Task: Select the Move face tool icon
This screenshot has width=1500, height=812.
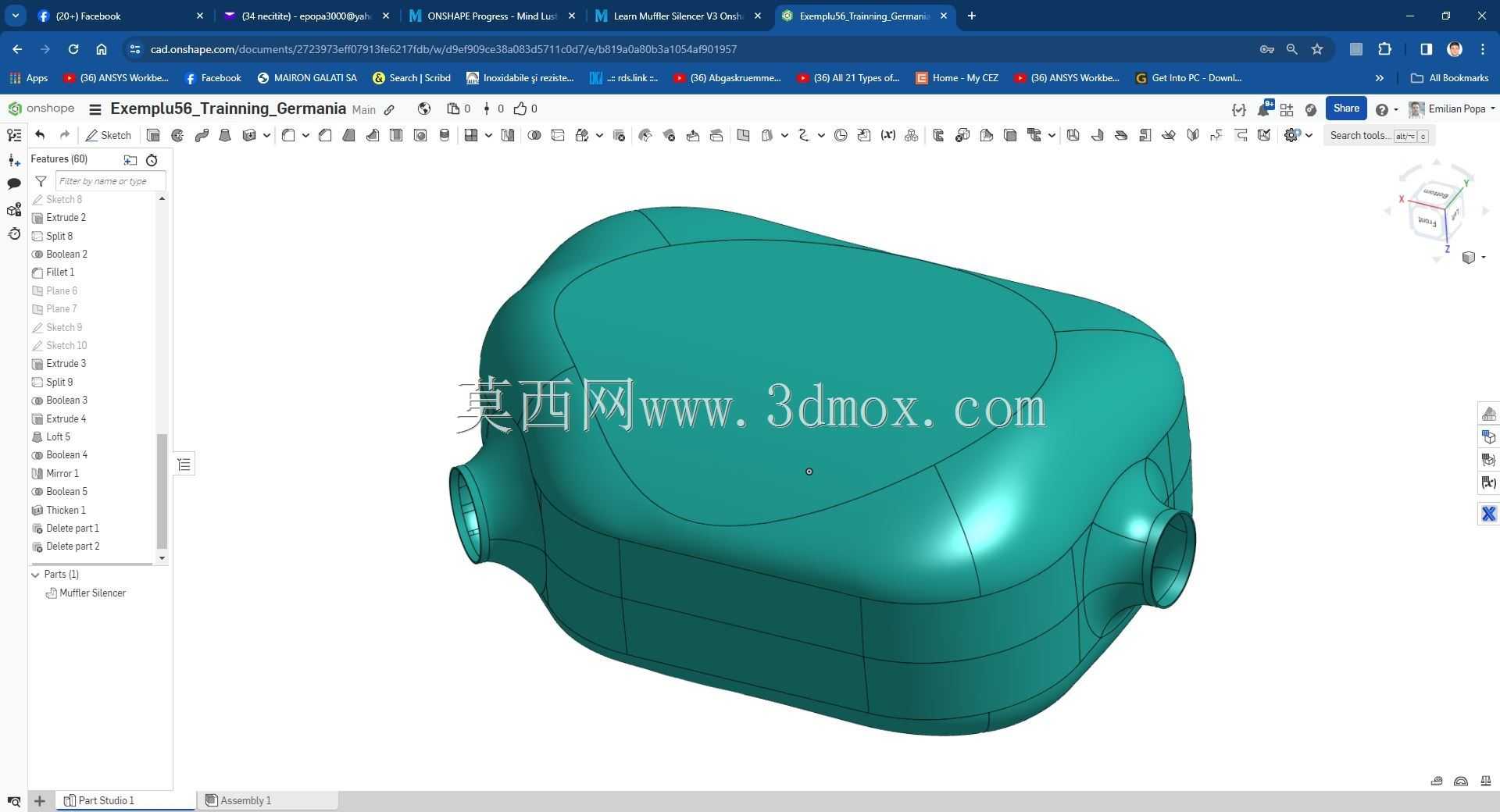Action: pos(692,135)
